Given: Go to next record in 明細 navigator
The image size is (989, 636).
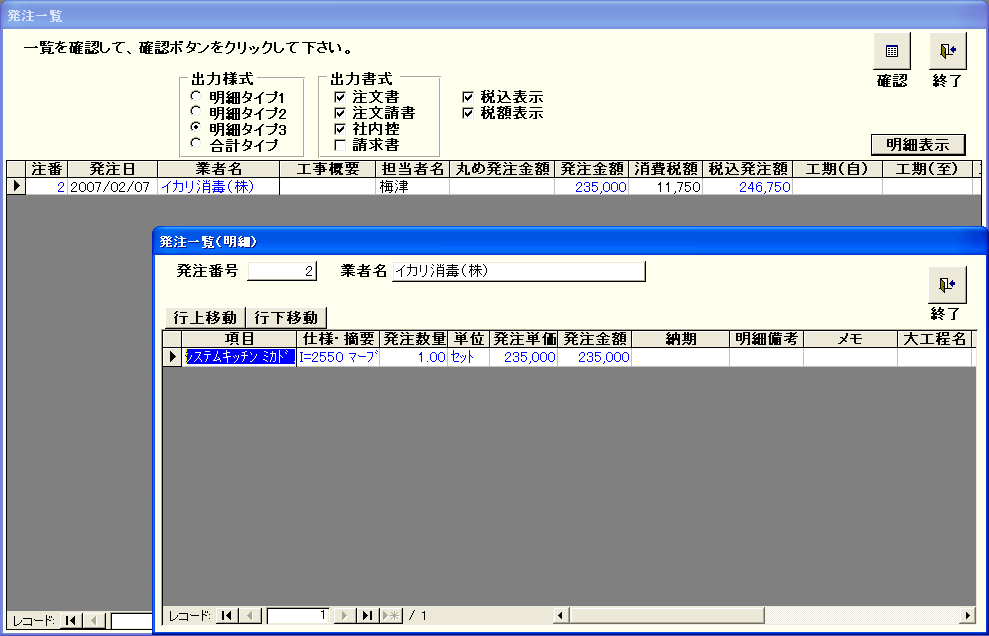Looking at the screenshot, I should point(344,615).
